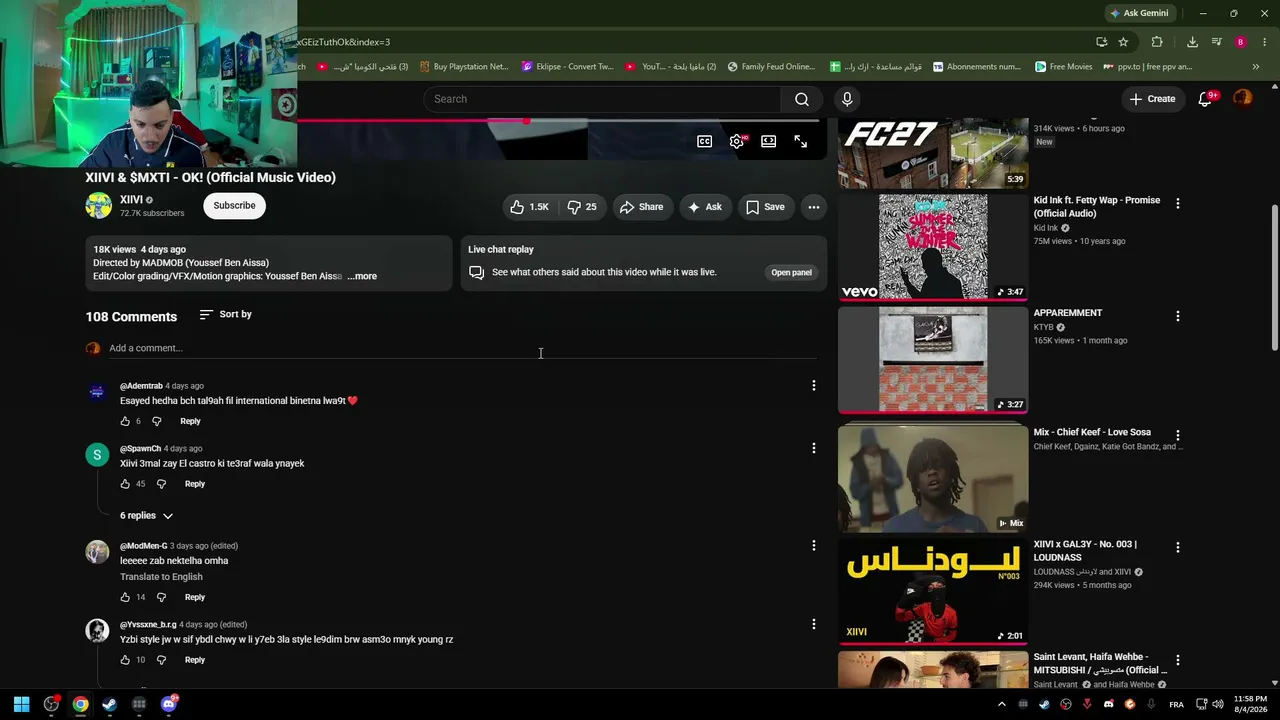The height and width of the screenshot is (720, 1280).
Task: Open menu for APPAREMMENT video
Action: point(1178,316)
